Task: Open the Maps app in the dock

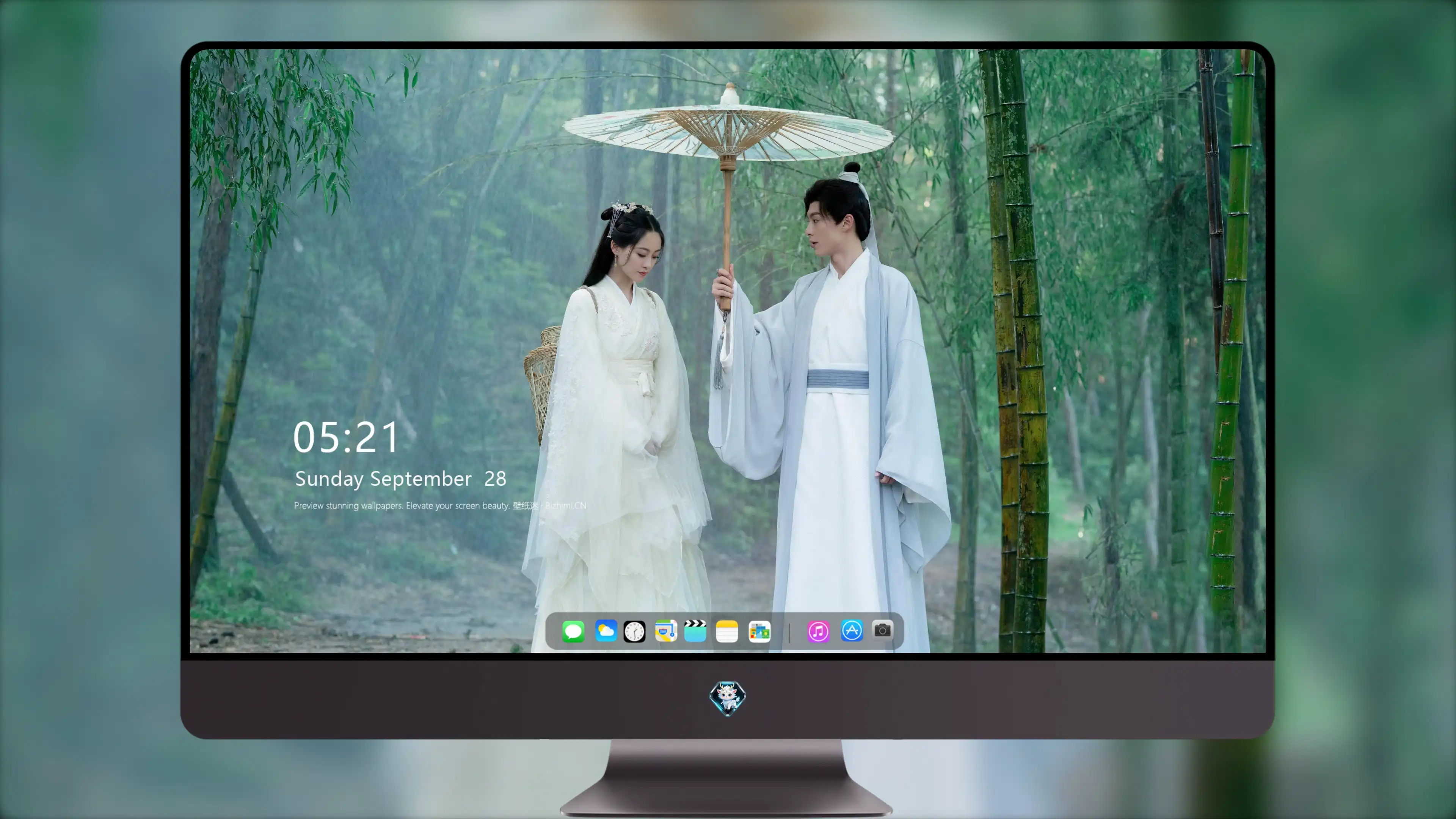Action: pos(666,631)
